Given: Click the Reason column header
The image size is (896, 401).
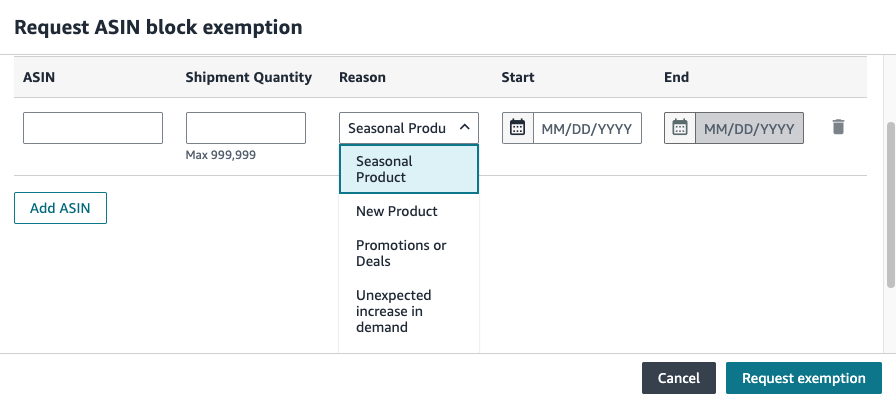Looking at the screenshot, I should click(362, 77).
